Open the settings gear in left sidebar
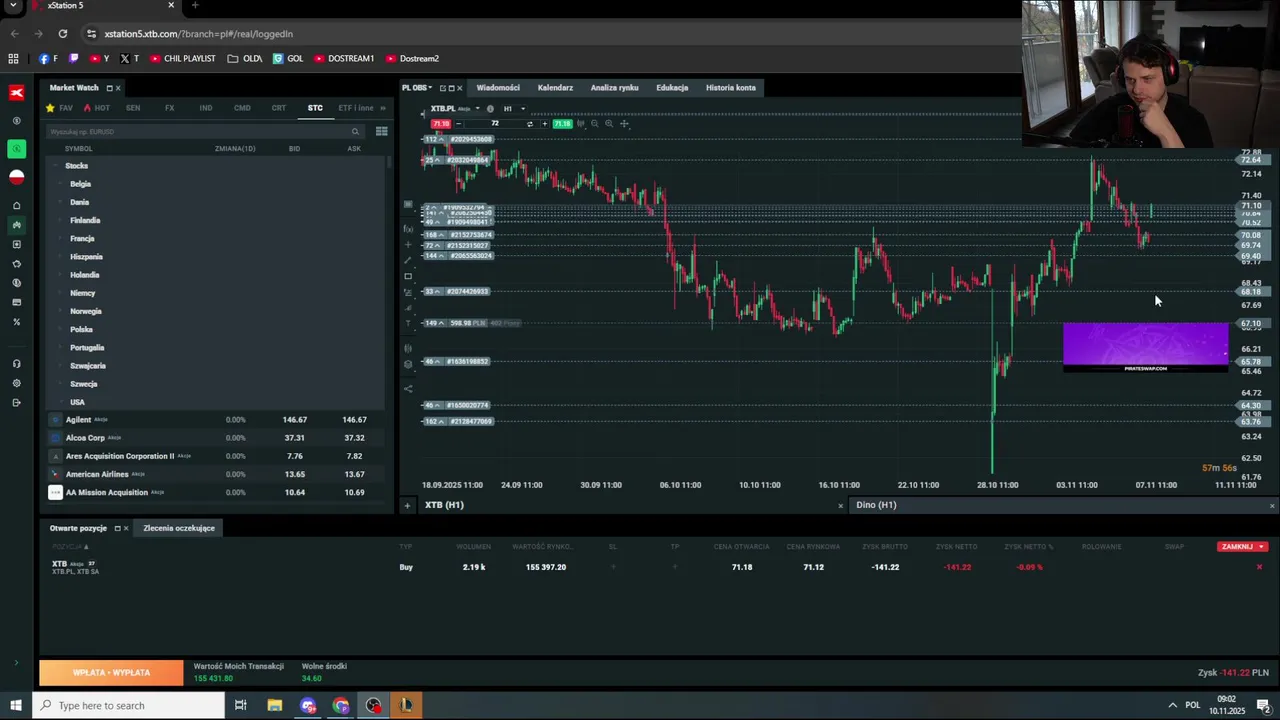This screenshot has width=1280, height=720. click(x=16, y=383)
